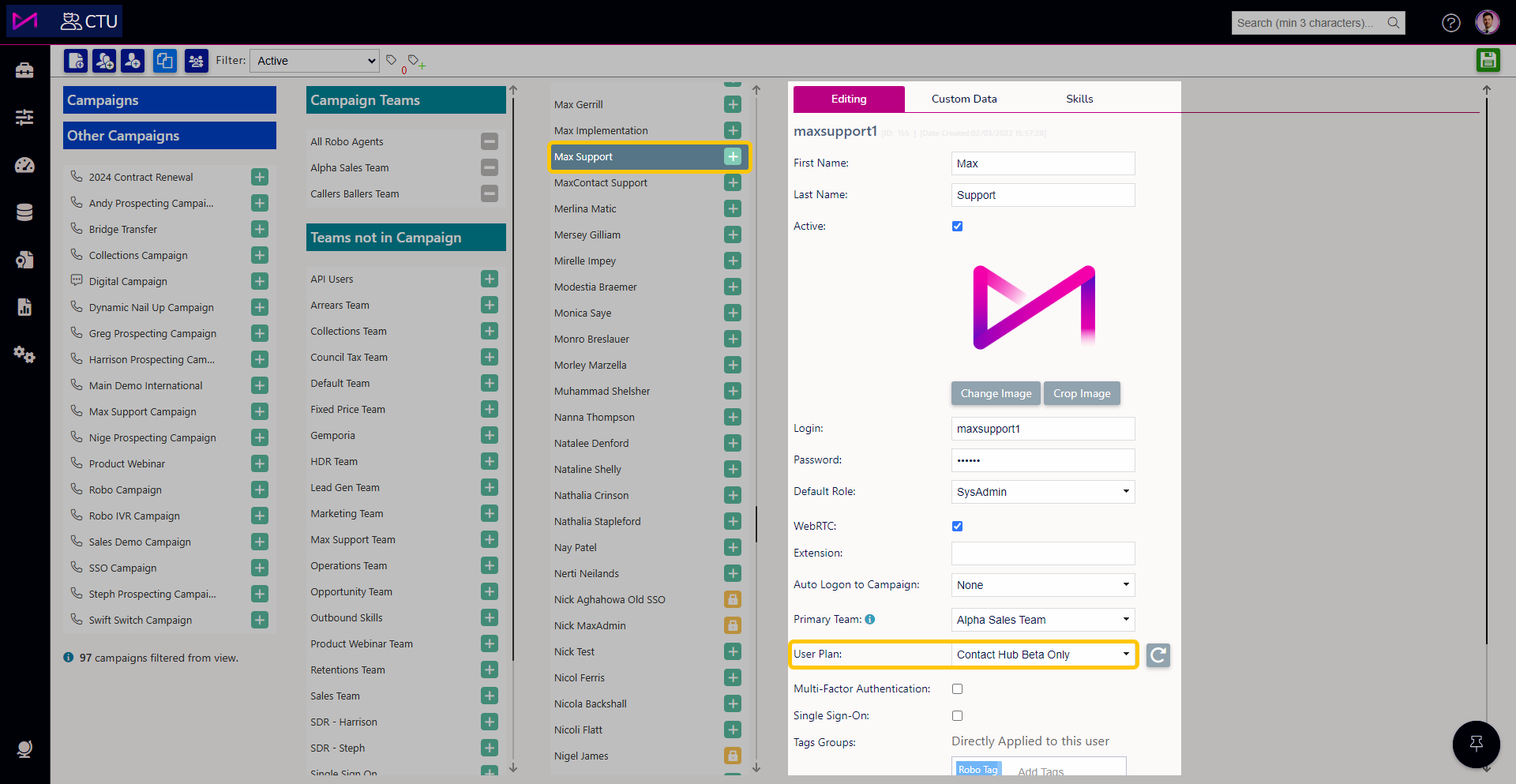Image resolution: width=1516 pixels, height=784 pixels.
Task: Enable the Single Sign-On checkbox
Action: point(957,716)
